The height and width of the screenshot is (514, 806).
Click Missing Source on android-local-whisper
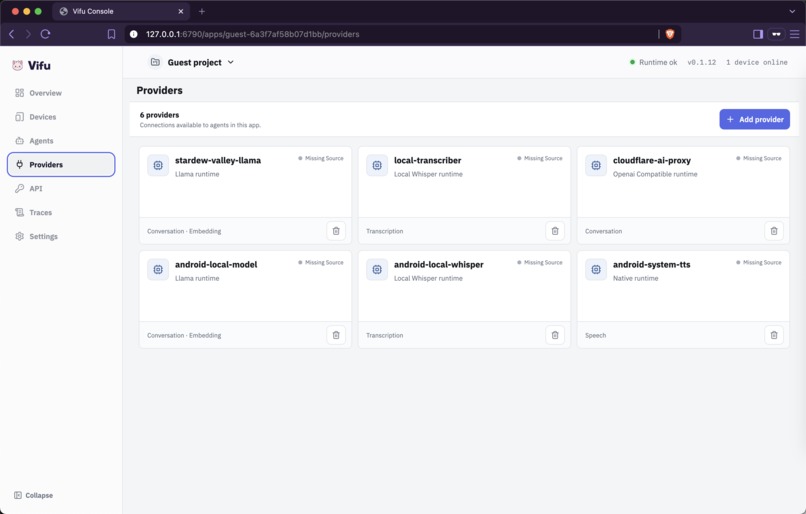[540, 263]
